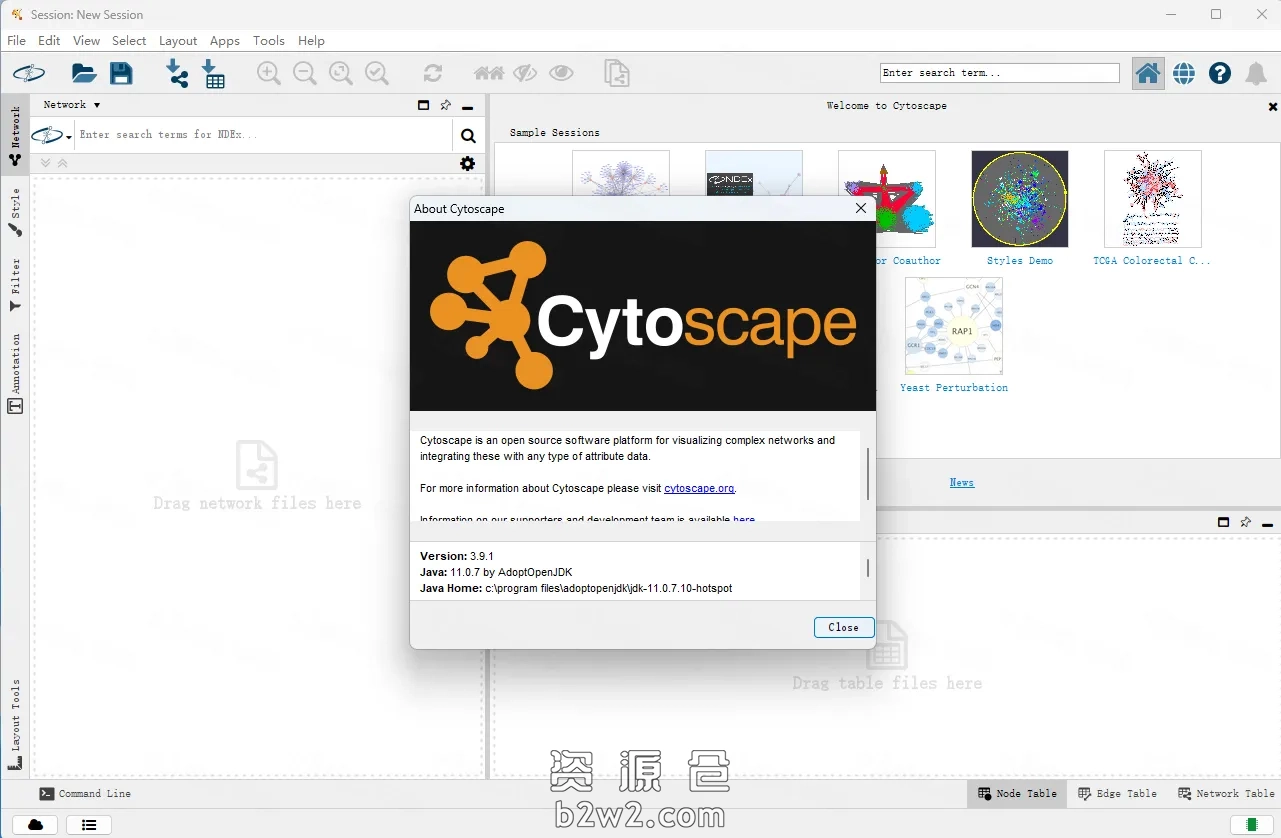The image size is (1281, 838).
Task: Click the Save Session floppy disk icon
Action: [x=121, y=73]
